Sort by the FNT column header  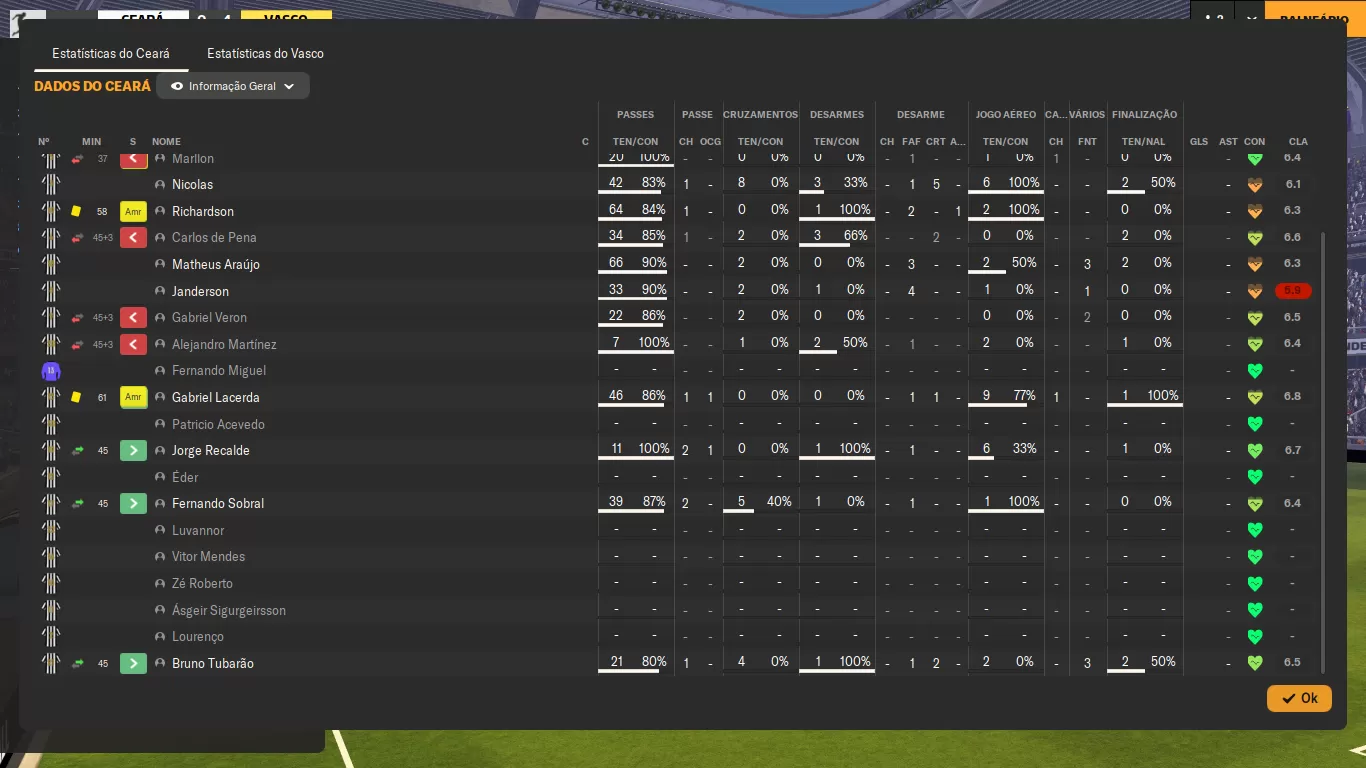[1087, 142]
